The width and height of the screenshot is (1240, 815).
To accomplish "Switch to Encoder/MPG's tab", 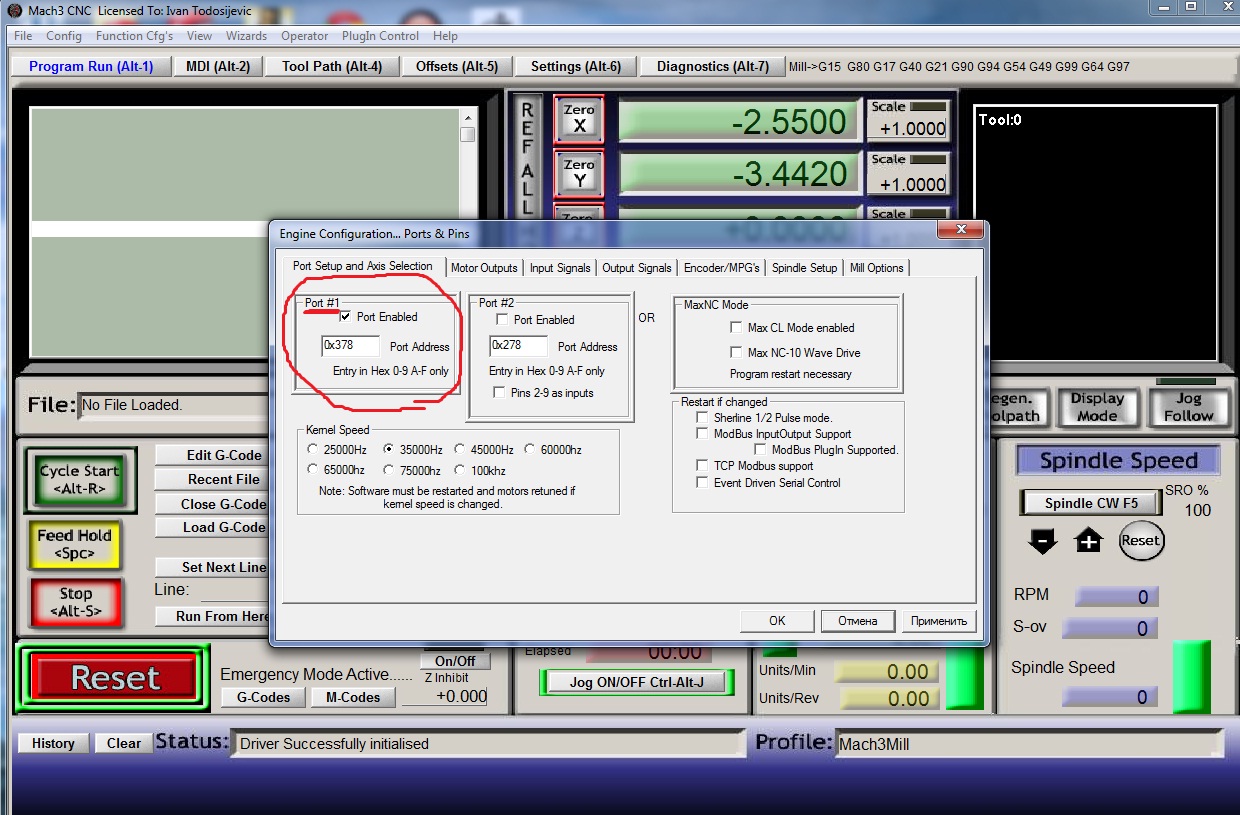I will pos(722,268).
